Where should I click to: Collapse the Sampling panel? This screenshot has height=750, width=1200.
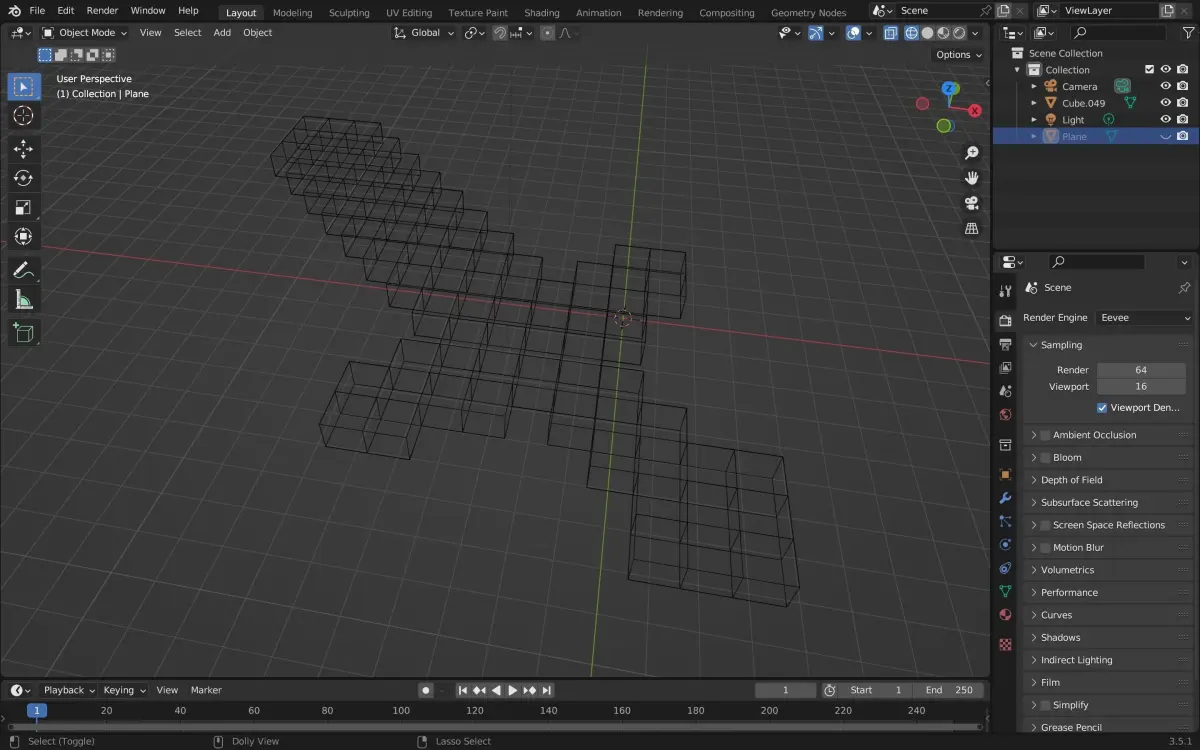[1034, 345]
